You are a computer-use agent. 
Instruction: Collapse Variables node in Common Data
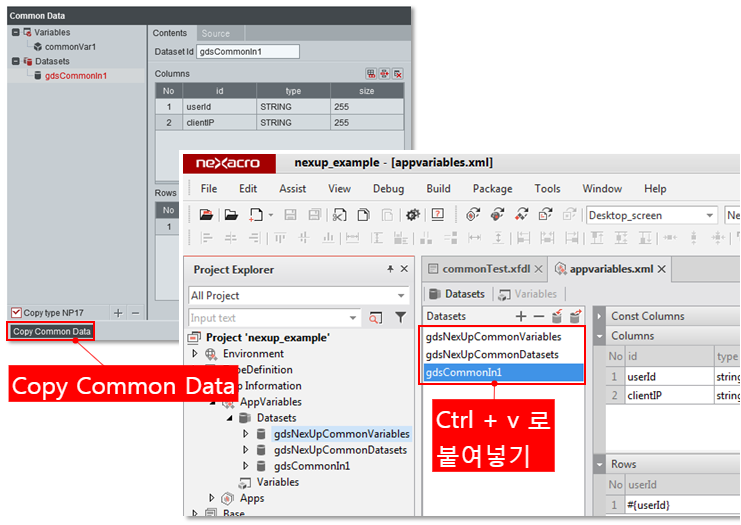click(16, 32)
